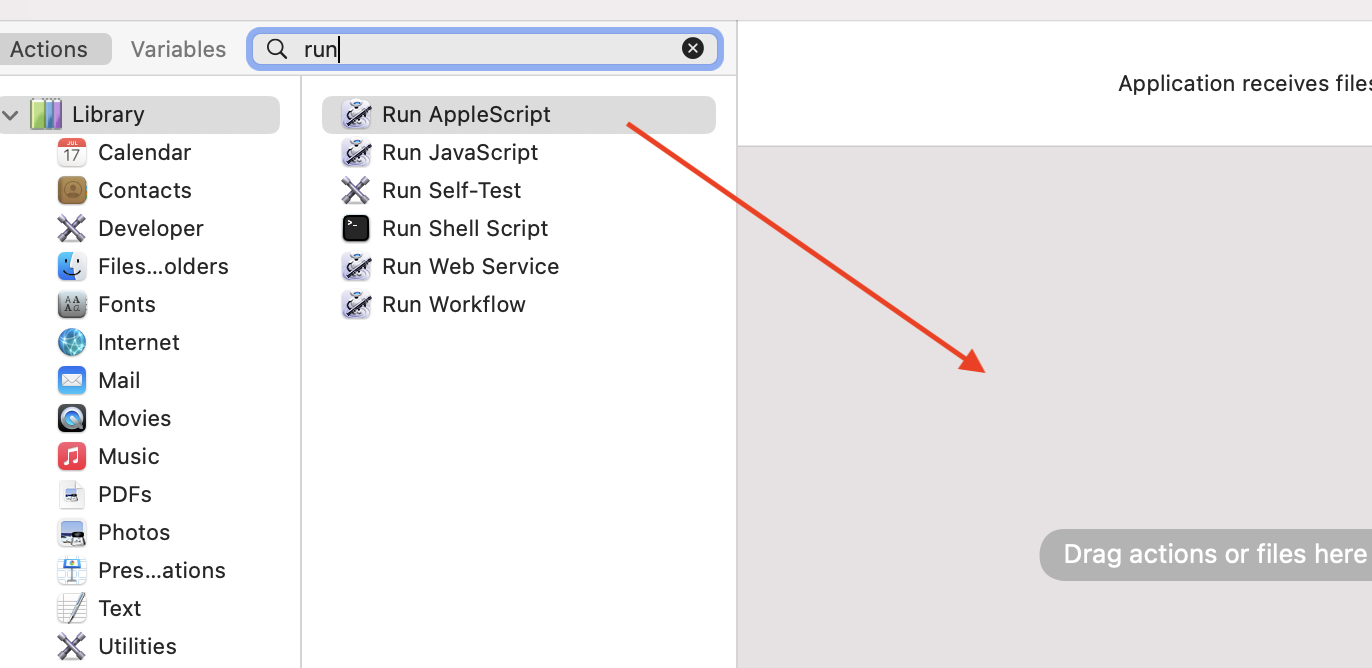Select the Mail envelope icon

[72, 381]
